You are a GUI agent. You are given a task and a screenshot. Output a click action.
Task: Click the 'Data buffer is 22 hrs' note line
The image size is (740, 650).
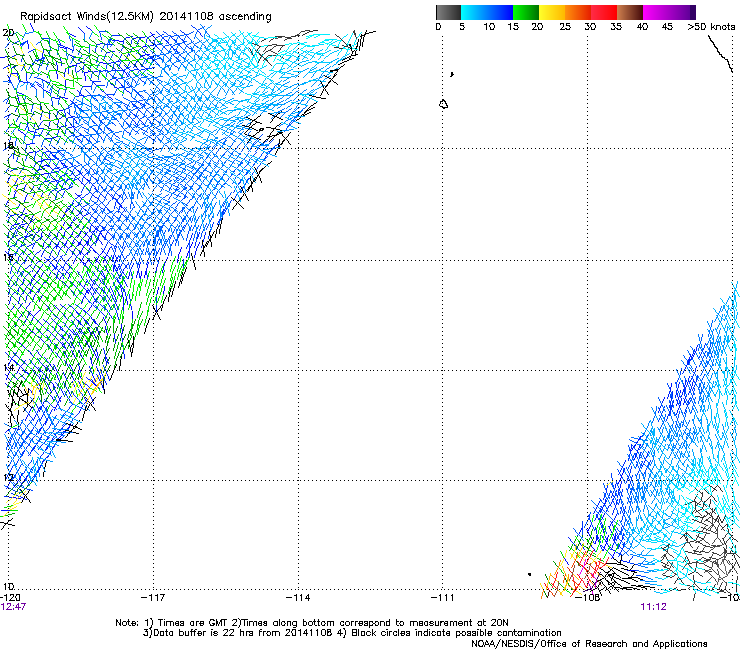click(352, 633)
